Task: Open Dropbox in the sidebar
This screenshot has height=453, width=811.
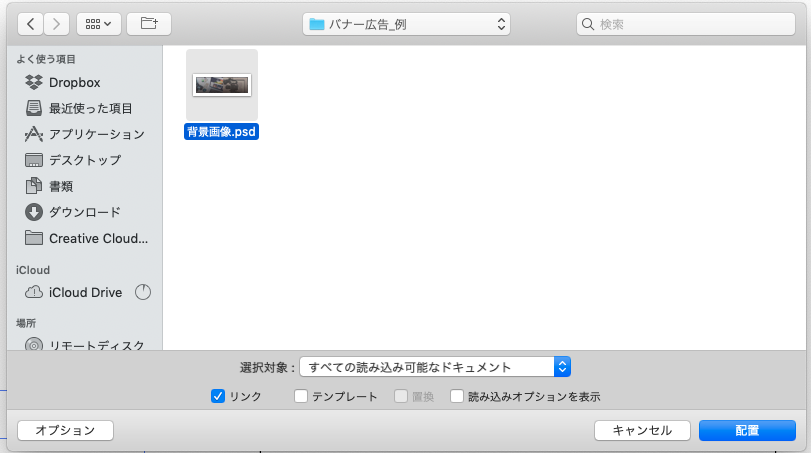Action: click(74, 82)
